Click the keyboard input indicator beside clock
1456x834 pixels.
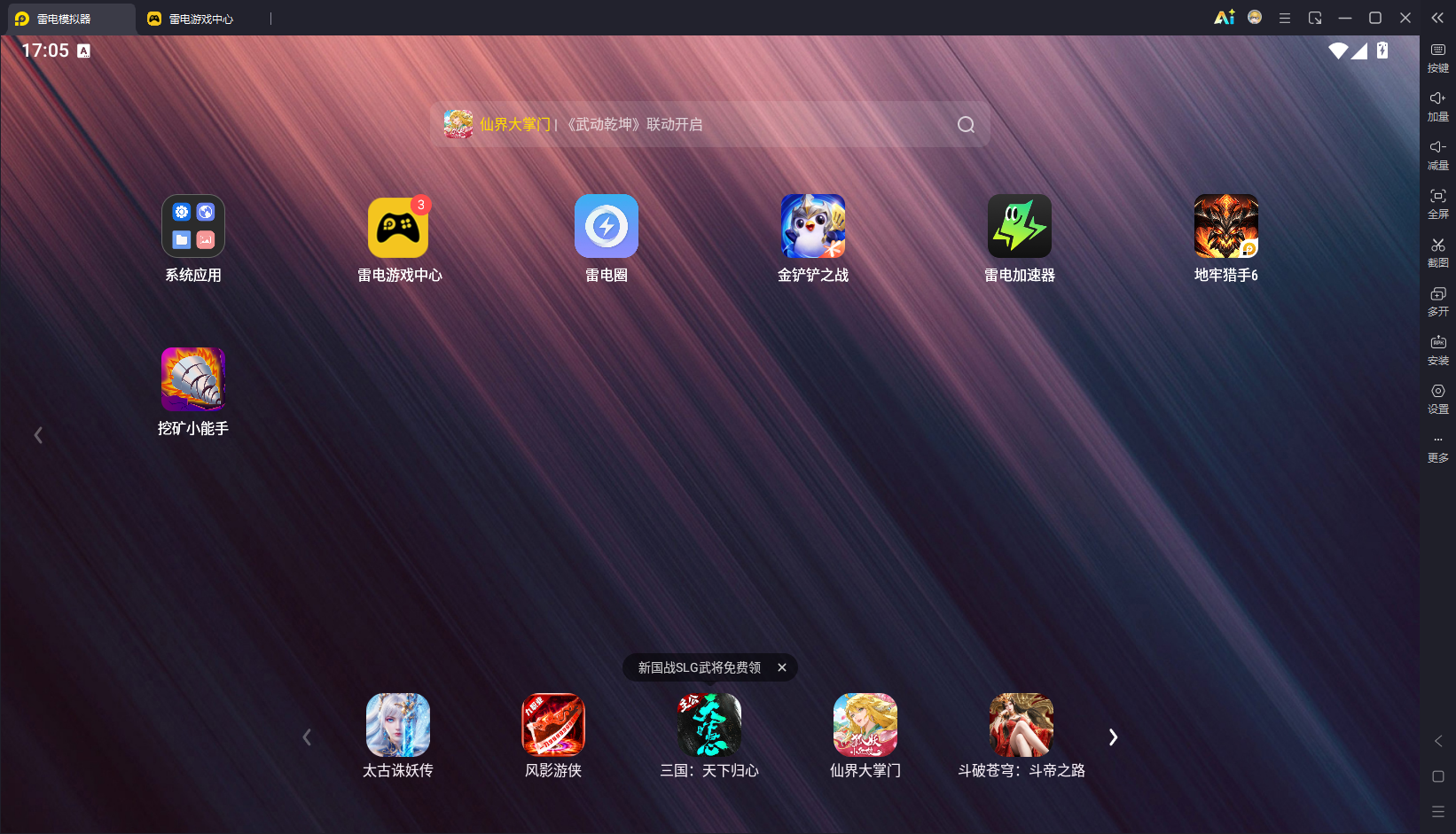point(83,51)
